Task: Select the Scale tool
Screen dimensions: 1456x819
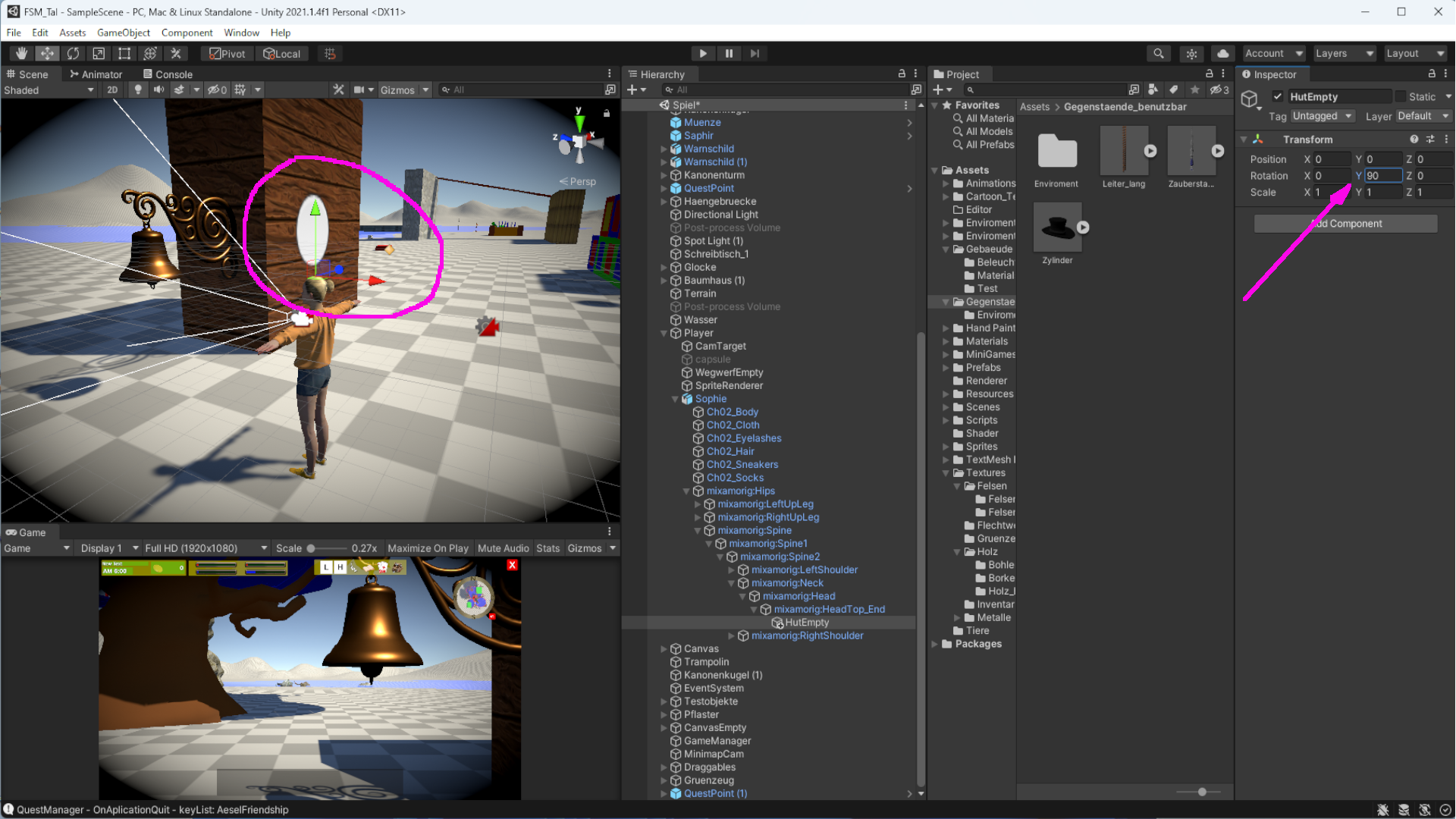Action: click(x=99, y=53)
